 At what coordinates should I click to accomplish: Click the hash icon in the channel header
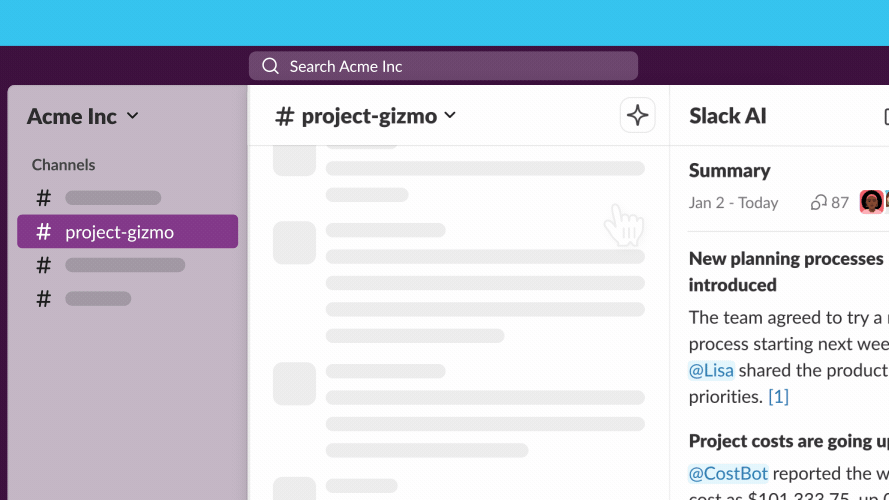tap(285, 116)
